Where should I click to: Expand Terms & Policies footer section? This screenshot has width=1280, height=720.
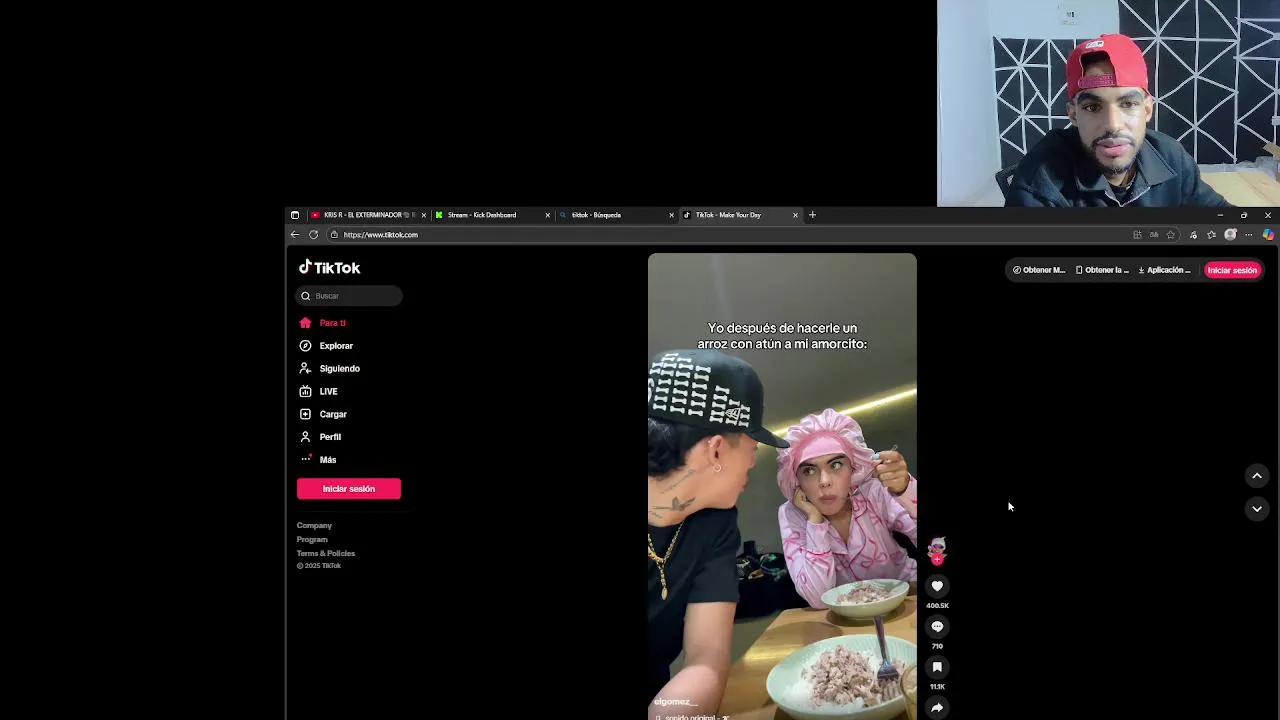pos(326,553)
